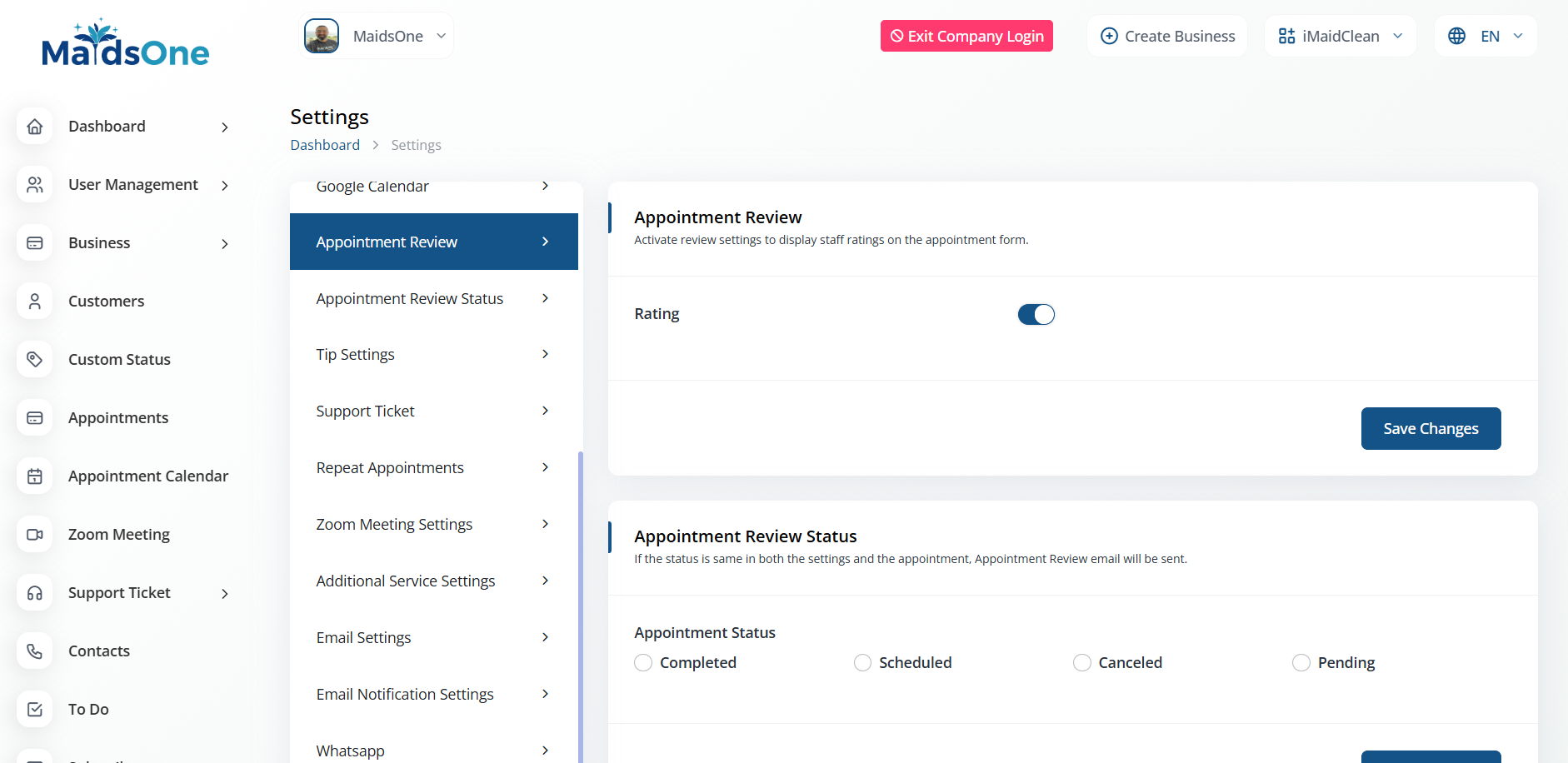Click the Support Ticket headset icon
Viewport: 1568px width, 763px height.
pyautogui.click(x=35, y=593)
